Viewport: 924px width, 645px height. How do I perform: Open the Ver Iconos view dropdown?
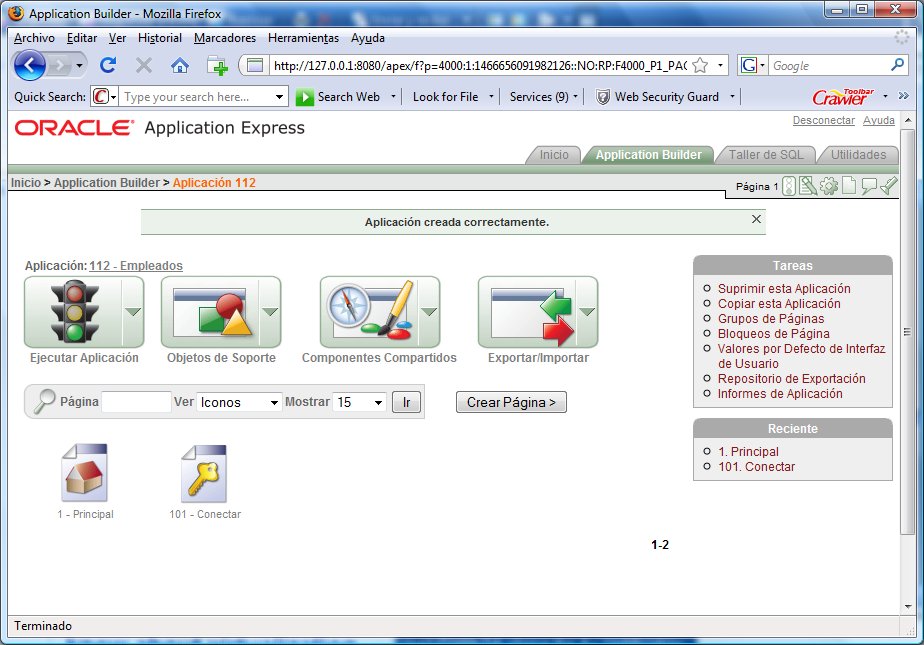point(239,402)
